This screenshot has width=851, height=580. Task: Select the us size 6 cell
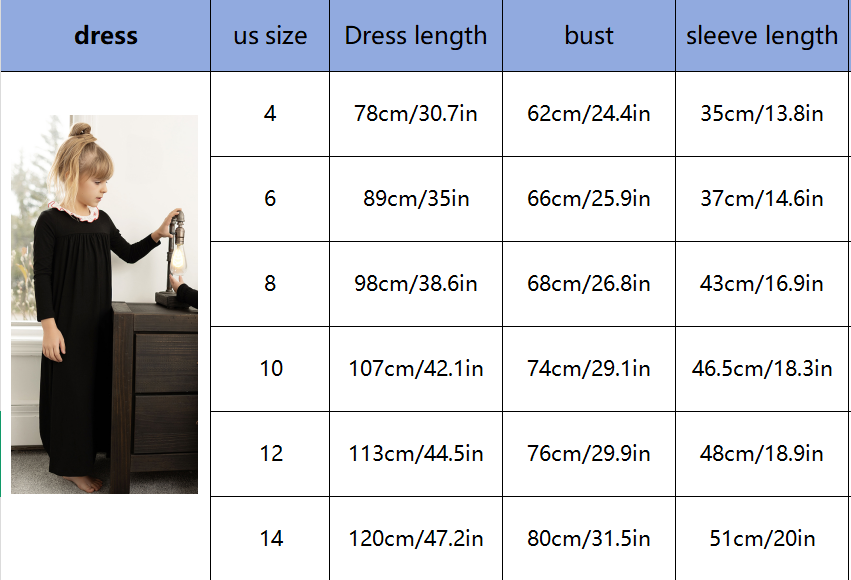(270, 199)
